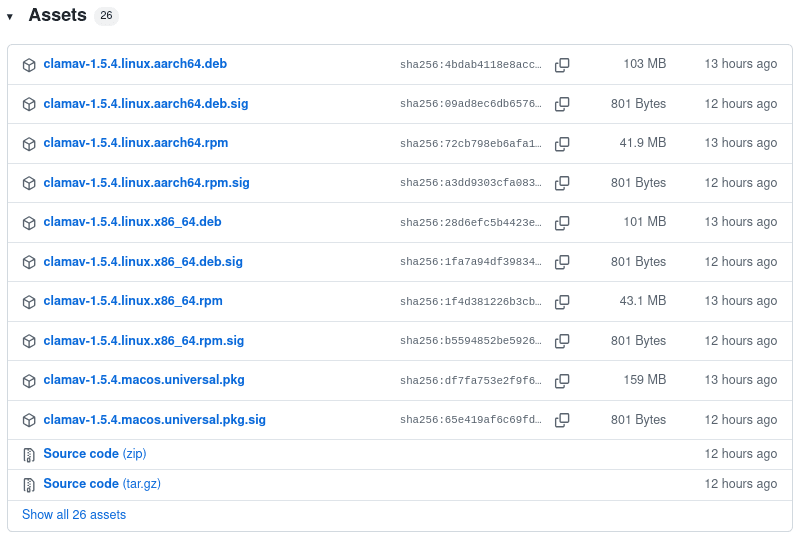The image size is (799, 541).
Task: Click timestamp in macos.universal.pkg row
Action: [x=741, y=380]
